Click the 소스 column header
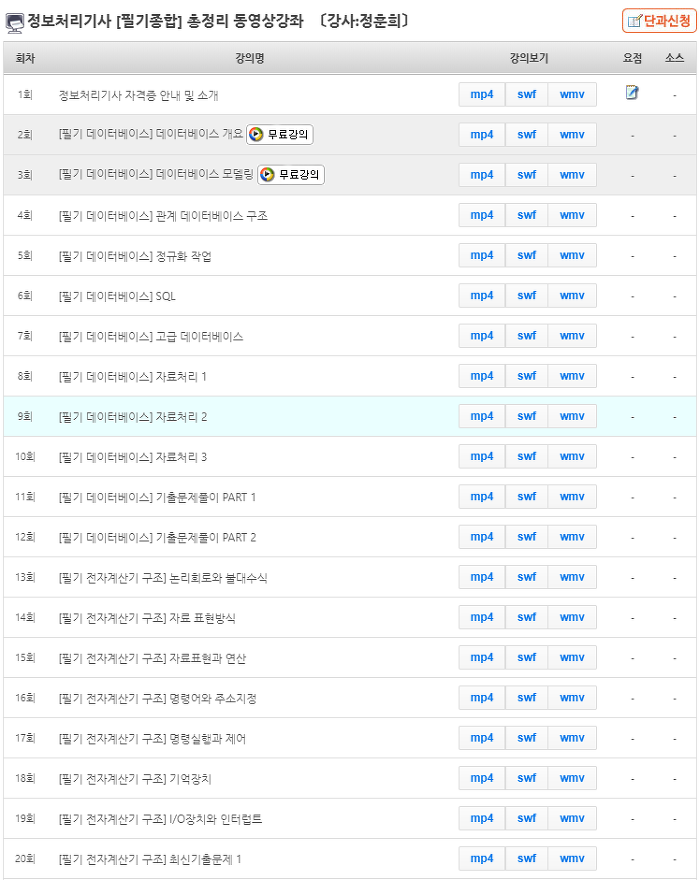This screenshot has height=880, width=700. [674, 58]
